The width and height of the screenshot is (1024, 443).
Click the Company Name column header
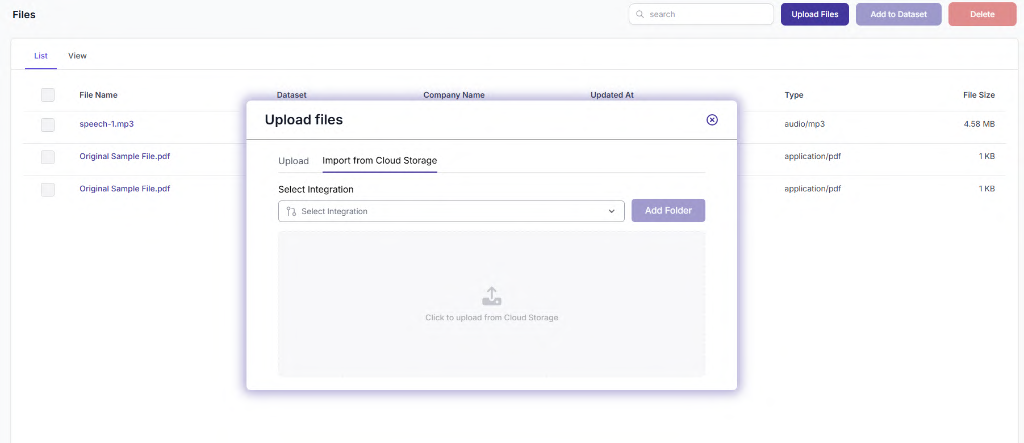(x=454, y=95)
